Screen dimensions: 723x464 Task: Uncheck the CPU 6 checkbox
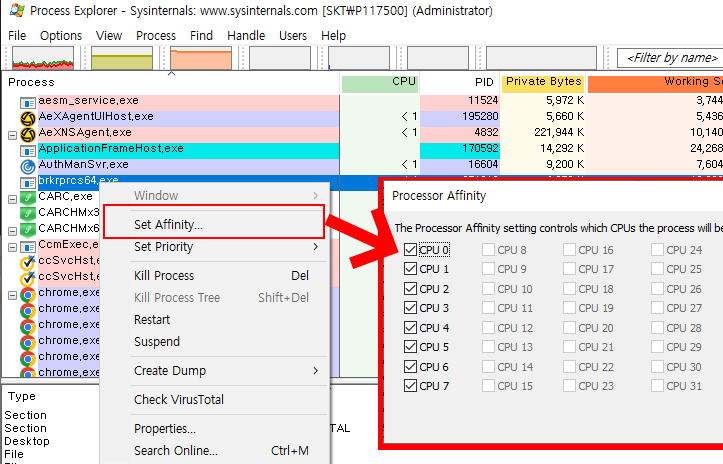[410, 367]
